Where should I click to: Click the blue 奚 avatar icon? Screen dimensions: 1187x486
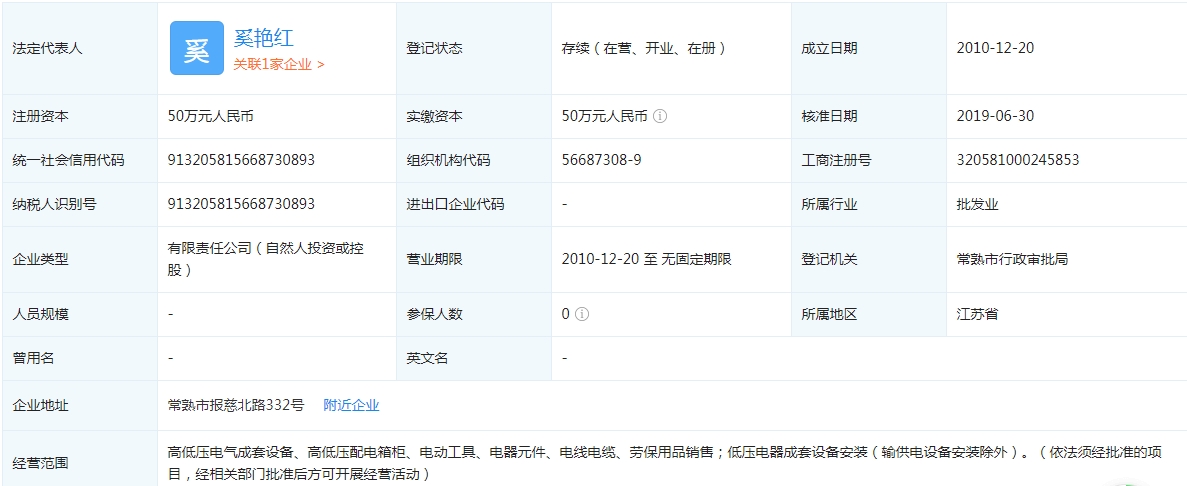[196, 48]
